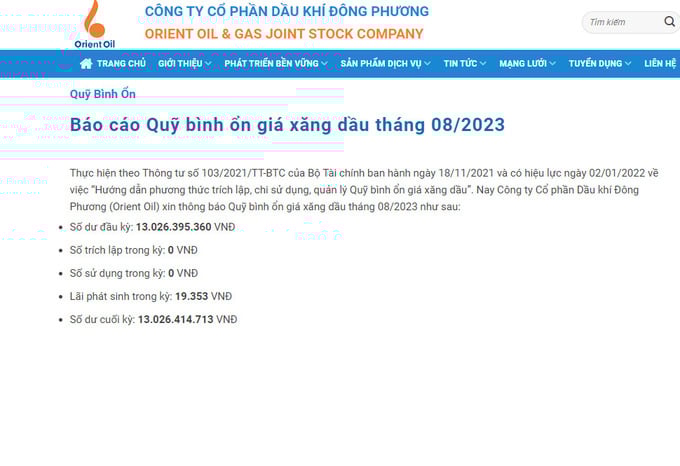Expand the Phát triển bền vững chevron arrow
Image resolution: width=680 pixels, height=466 pixels.
(x=325, y=64)
